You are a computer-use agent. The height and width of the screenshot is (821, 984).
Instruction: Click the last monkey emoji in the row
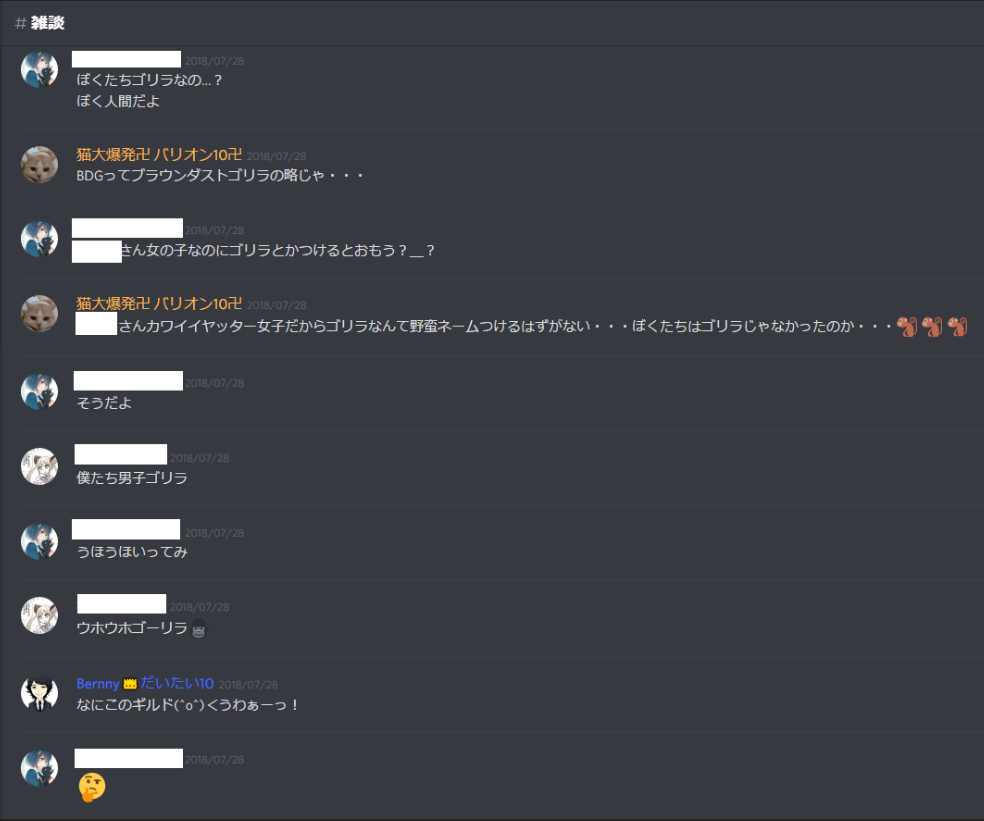pyautogui.click(x=958, y=326)
